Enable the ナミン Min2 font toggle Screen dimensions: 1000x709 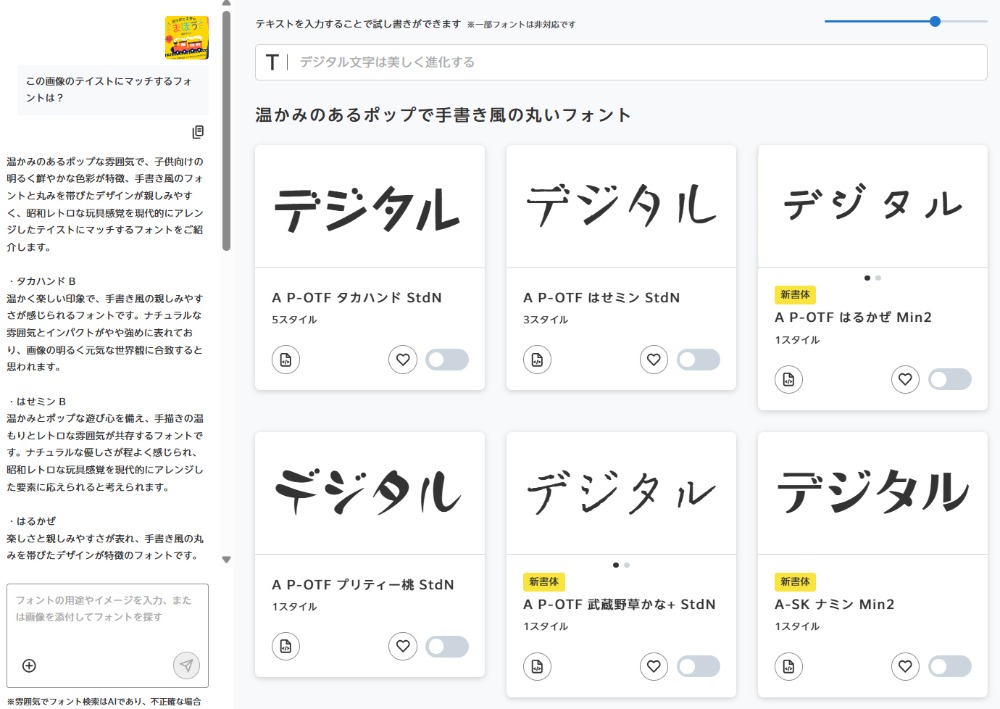950,666
